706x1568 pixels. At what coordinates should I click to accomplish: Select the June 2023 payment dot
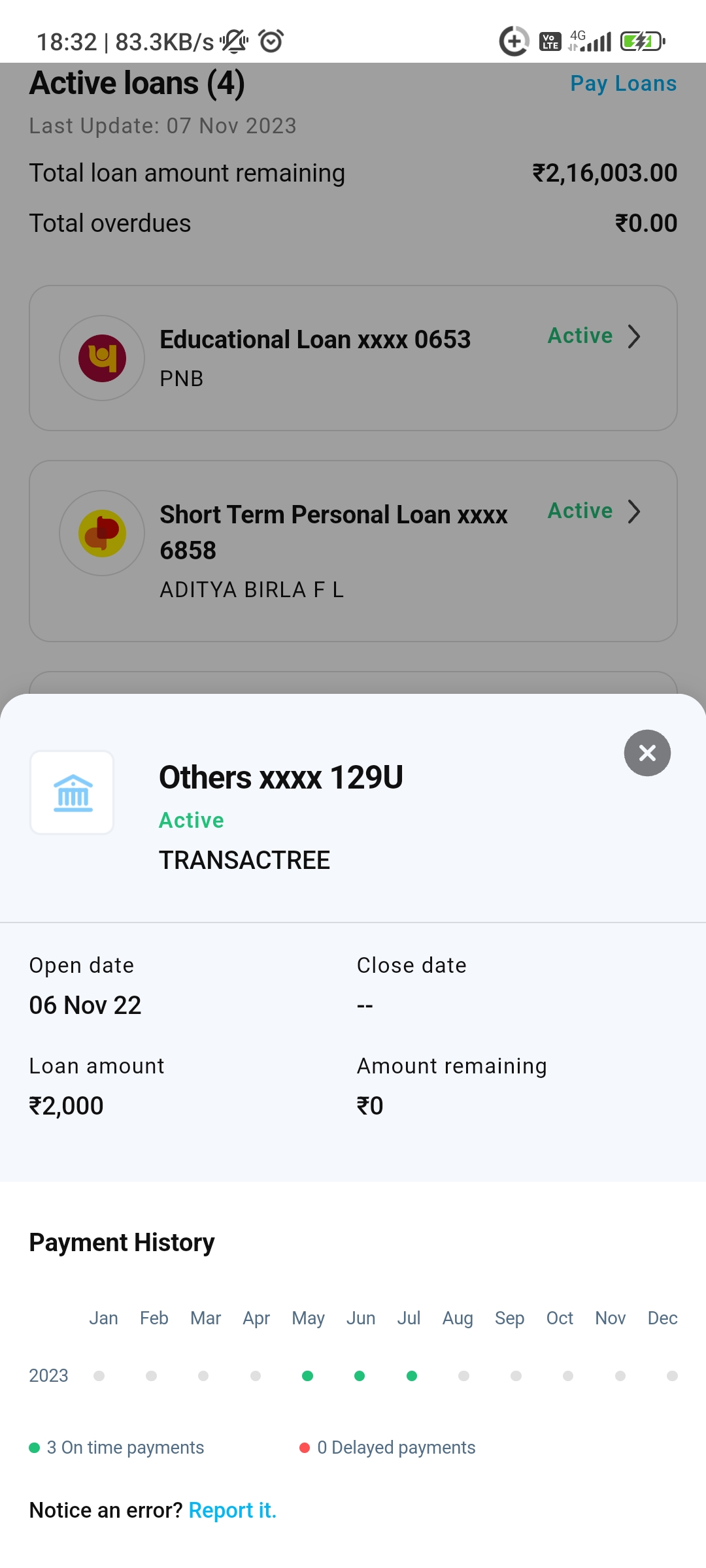360,1376
